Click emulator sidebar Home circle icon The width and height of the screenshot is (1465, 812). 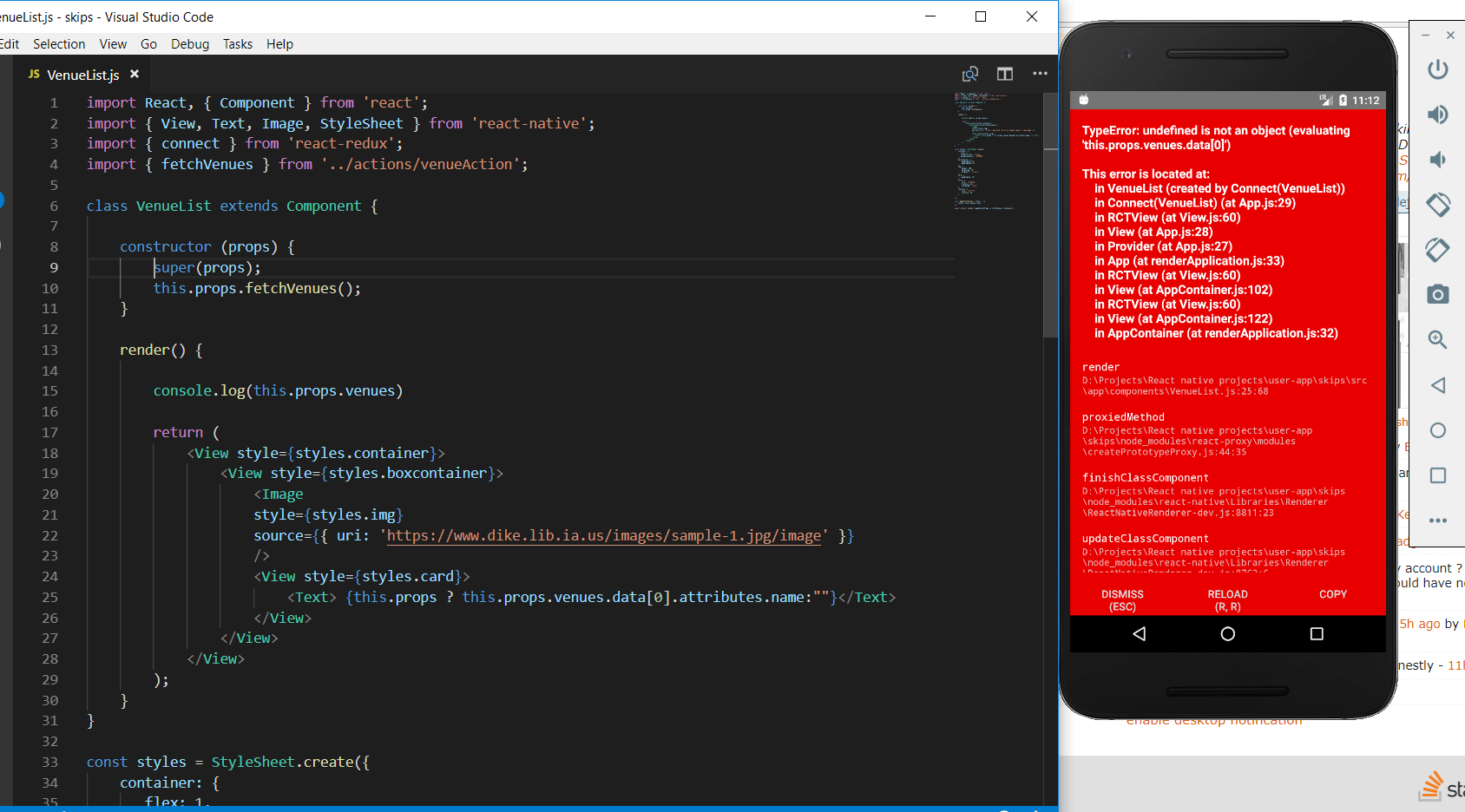point(1438,430)
